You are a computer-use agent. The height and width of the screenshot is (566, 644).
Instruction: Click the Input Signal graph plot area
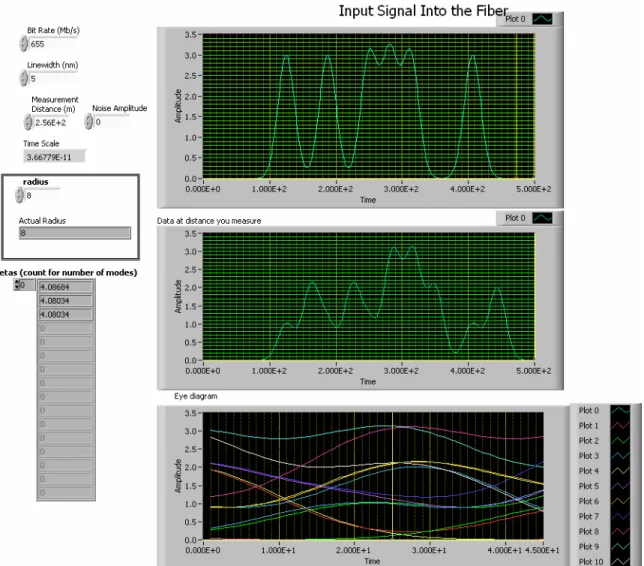pos(368,106)
